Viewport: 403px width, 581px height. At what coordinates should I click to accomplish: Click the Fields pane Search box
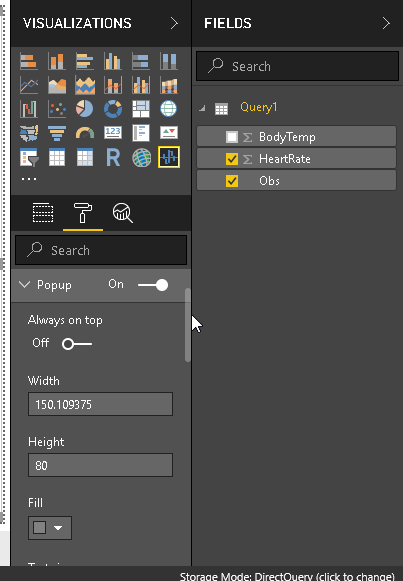coord(297,66)
